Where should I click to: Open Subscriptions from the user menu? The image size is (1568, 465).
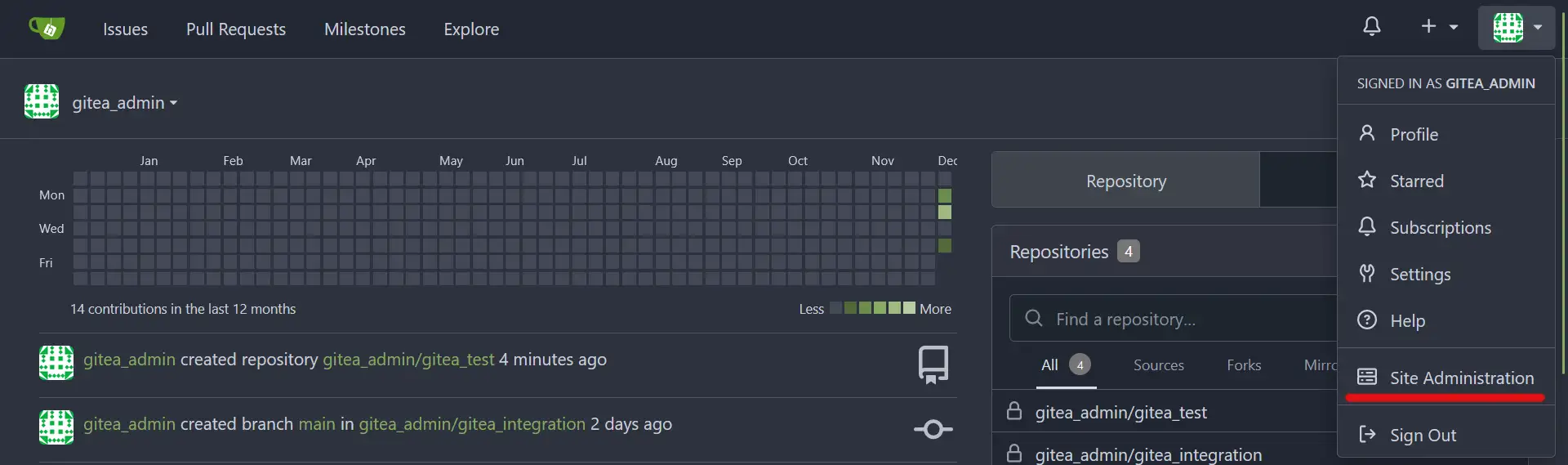1445,227
